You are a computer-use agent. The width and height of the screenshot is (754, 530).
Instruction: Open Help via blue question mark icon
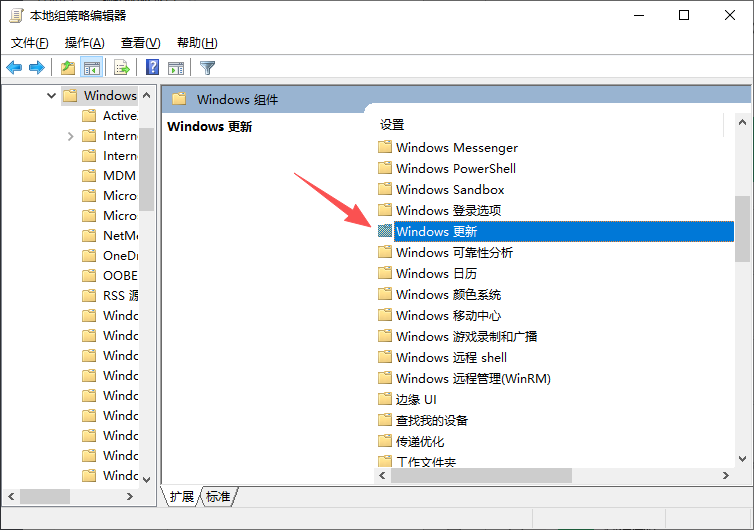pyautogui.click(x=152, y=67)
